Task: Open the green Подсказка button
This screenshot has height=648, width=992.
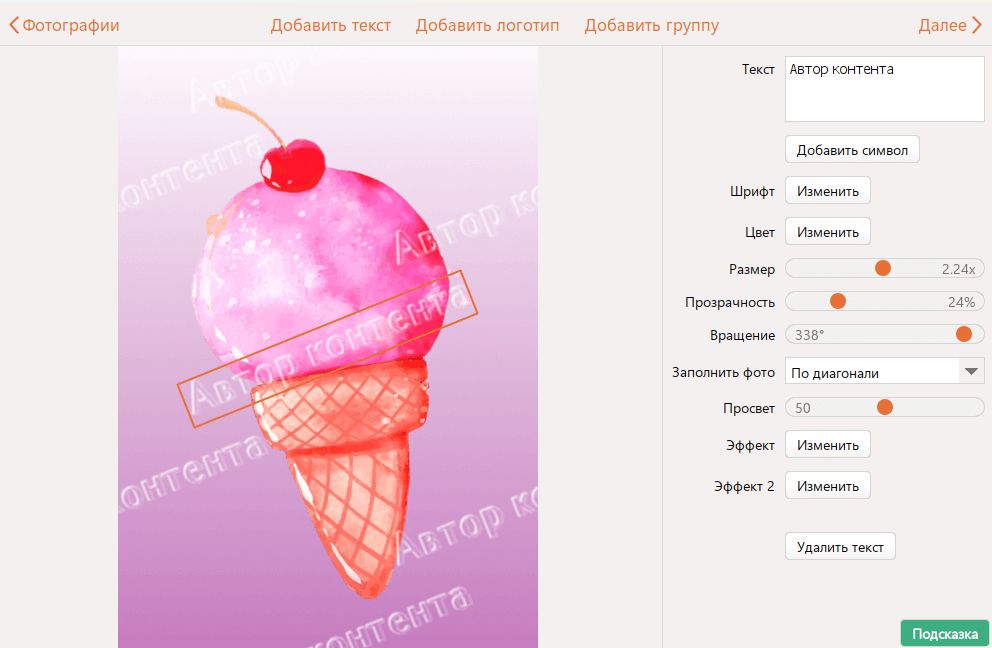Action: [x=945, y=633]
